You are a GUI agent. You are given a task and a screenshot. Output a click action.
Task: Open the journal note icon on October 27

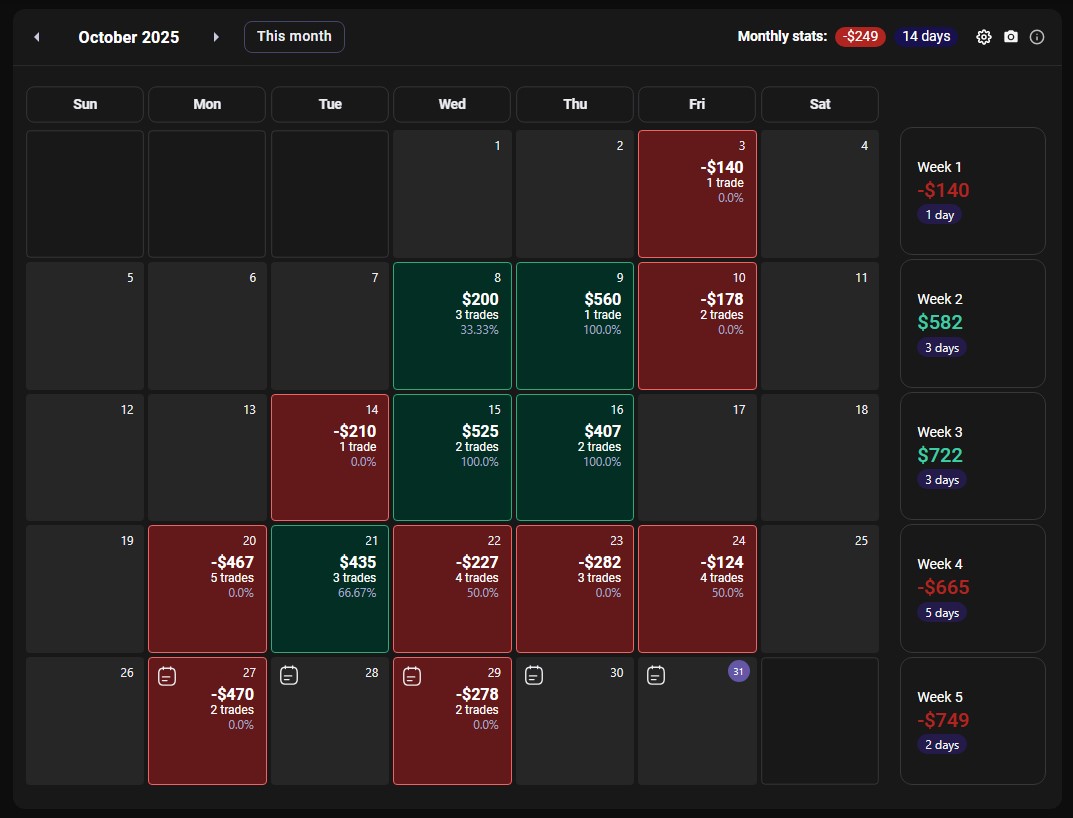click(x=167, y=676)
